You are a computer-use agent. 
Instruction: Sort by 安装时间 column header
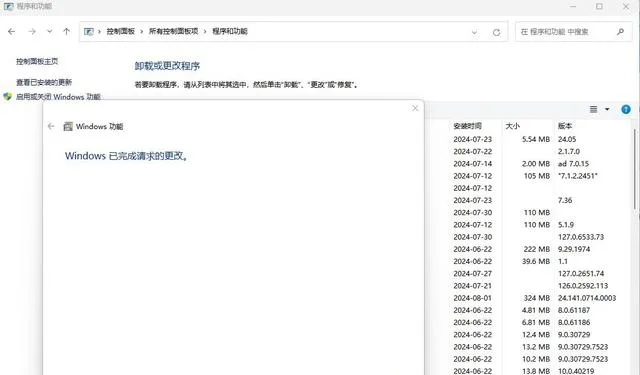(x=467, y=126)
